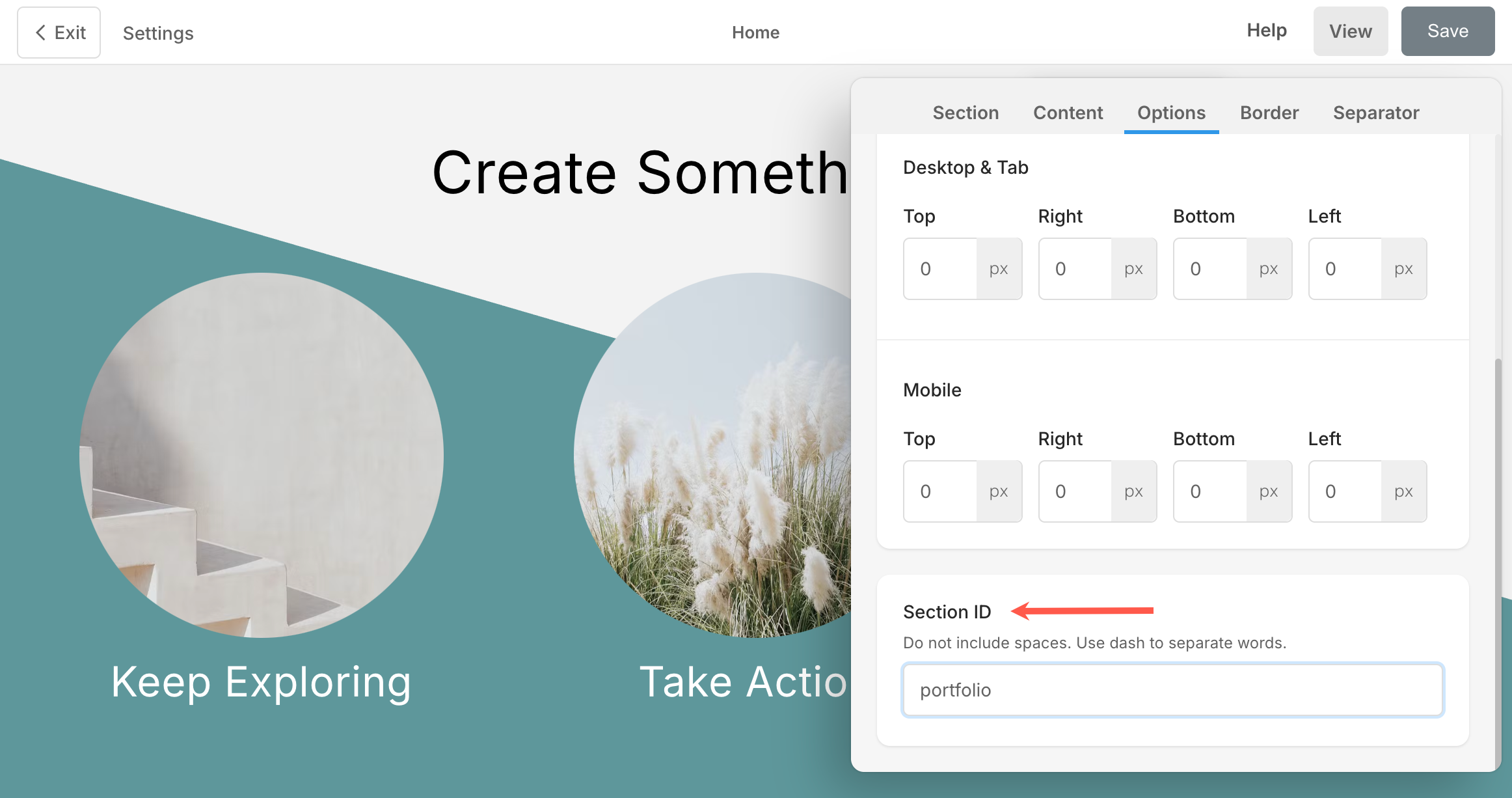Click the Desktop & Tab label
This screenshot has height=798, width=1512.
(965, 167)
